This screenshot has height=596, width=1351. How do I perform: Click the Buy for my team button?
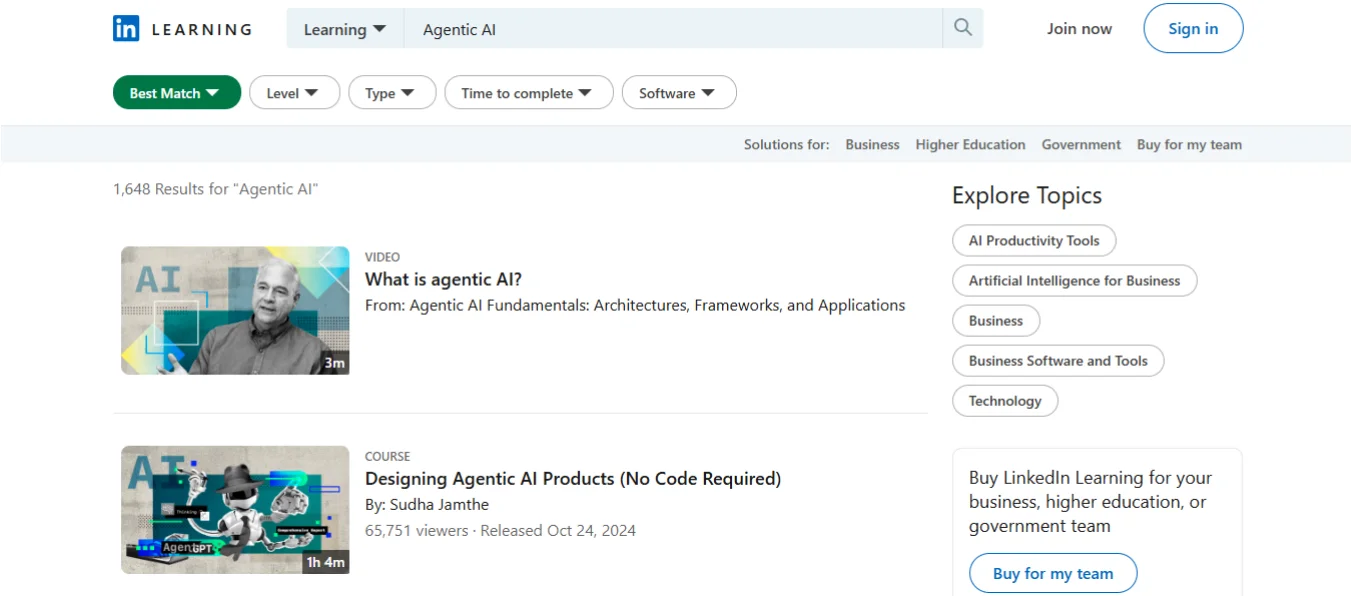click(1053, 573)
